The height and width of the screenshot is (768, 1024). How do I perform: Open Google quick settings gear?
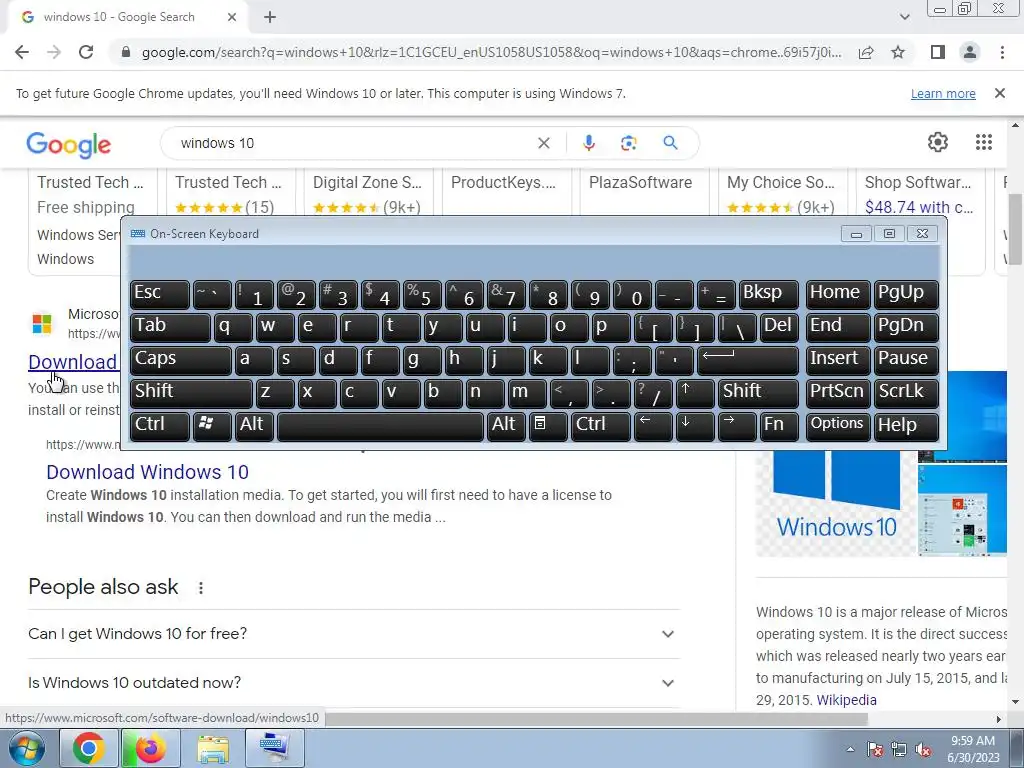coord(938,142)
